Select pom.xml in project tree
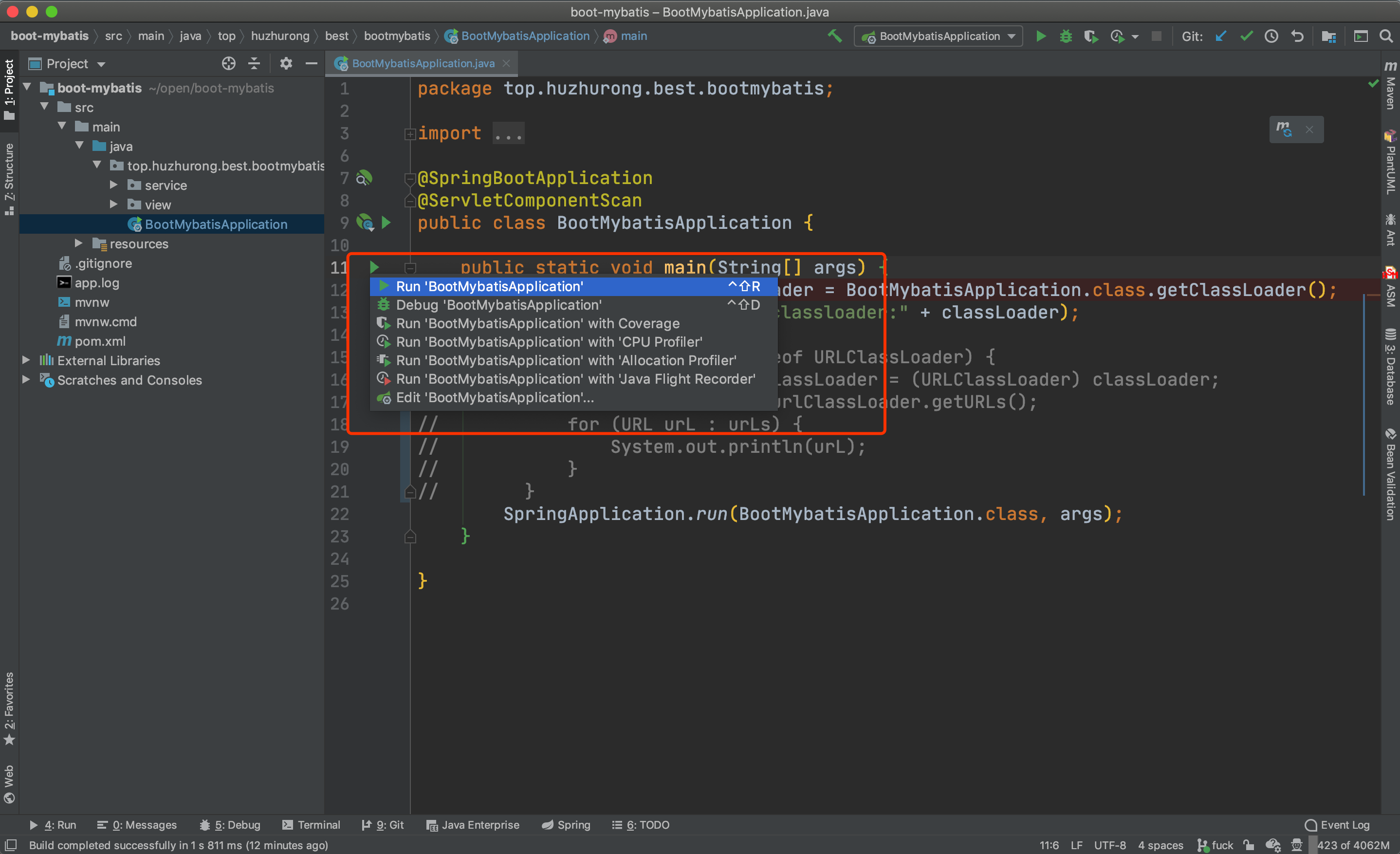The height and width of the screenshot is (854, 1400). point(99,341)
